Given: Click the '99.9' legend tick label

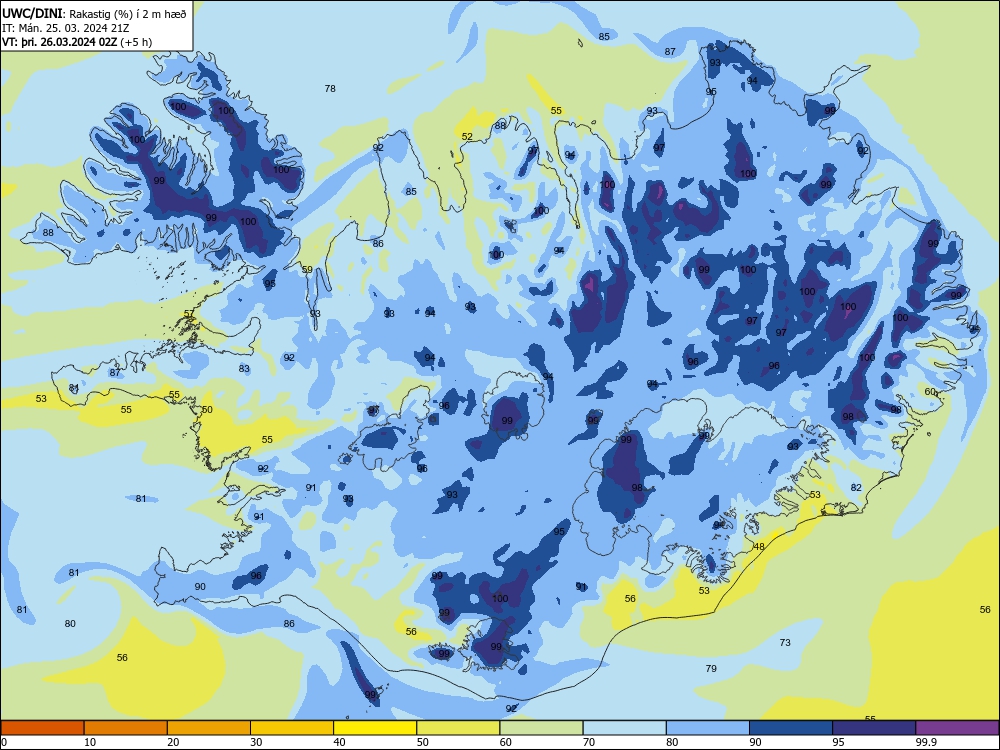Looking at the screenshot, I should pos(925,742).
